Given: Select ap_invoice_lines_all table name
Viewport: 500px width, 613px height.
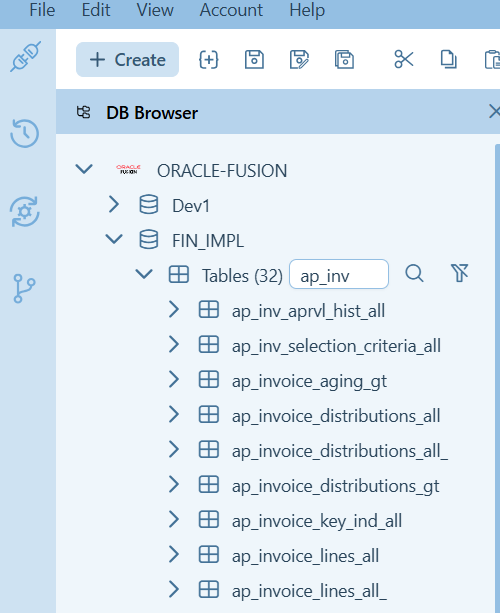Looking at the screenshot, I should click(x=305, y=556).
